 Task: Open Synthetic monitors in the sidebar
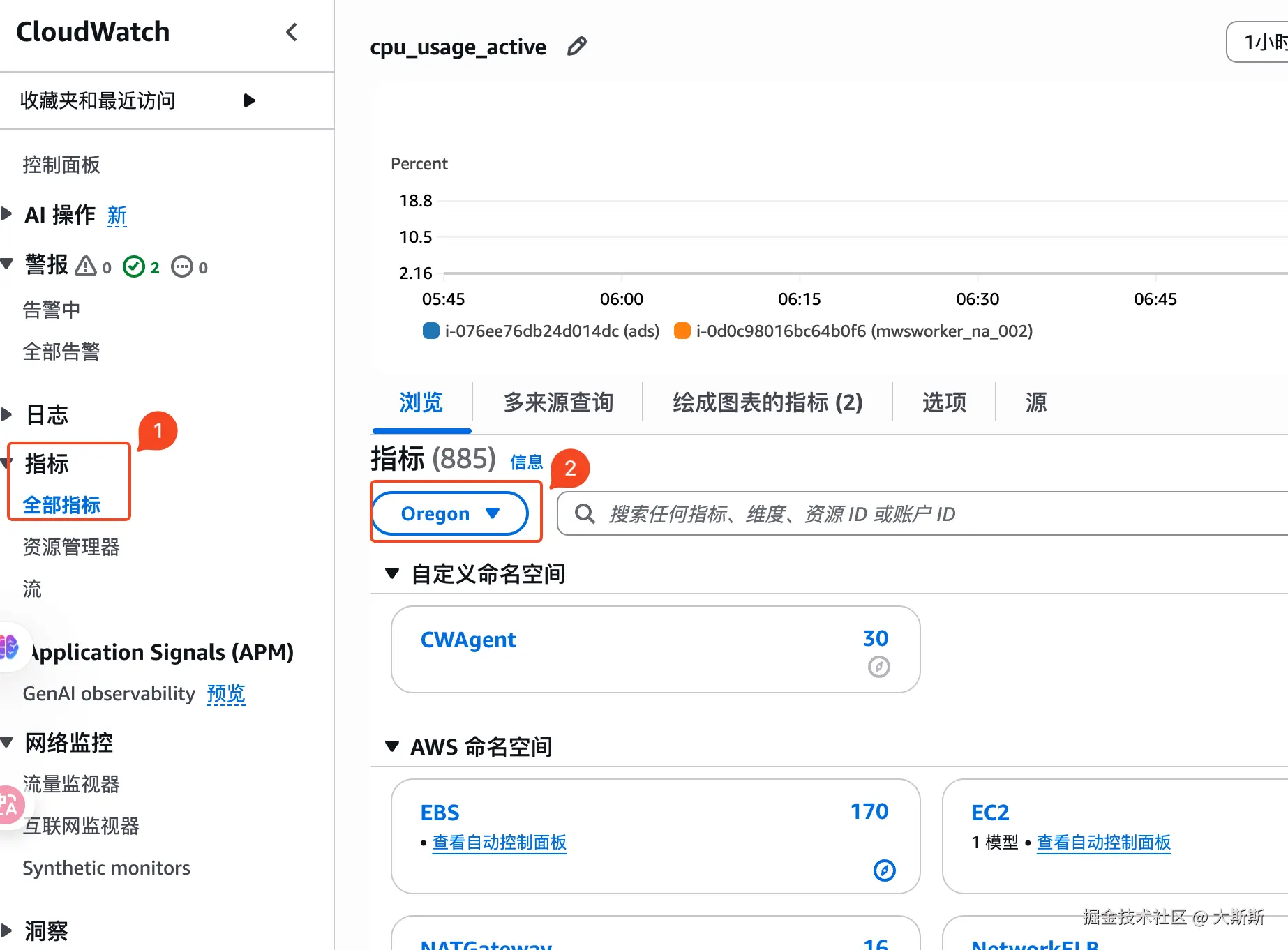click(x=106, y=868)
